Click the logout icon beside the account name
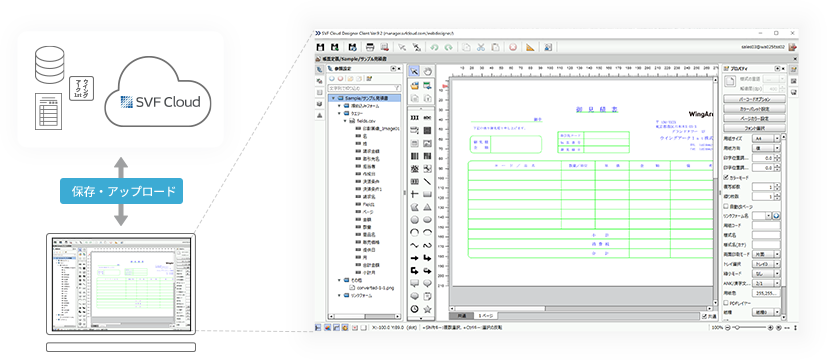 coord(792,47)
